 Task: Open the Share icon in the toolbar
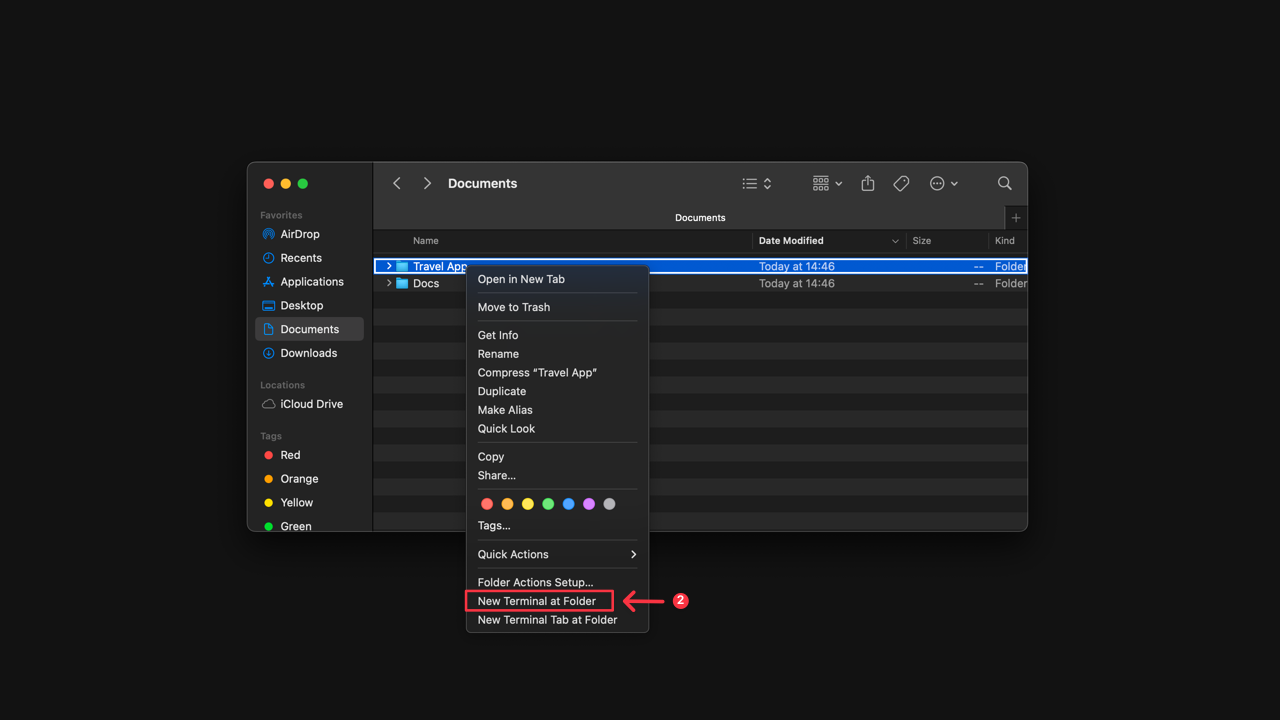[x=867, y=183]
